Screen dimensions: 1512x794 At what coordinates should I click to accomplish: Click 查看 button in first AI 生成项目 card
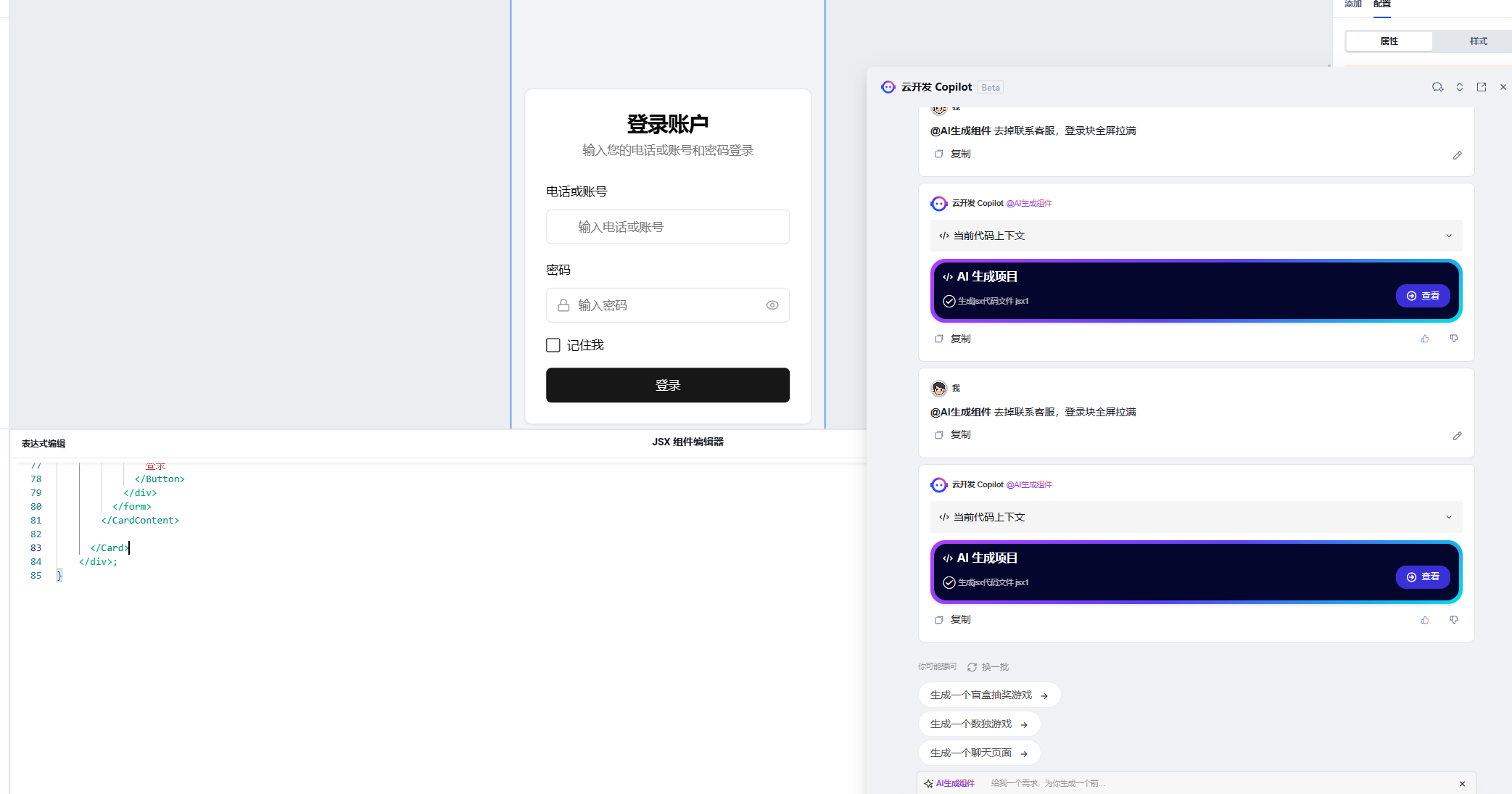tap(1423, 296)
